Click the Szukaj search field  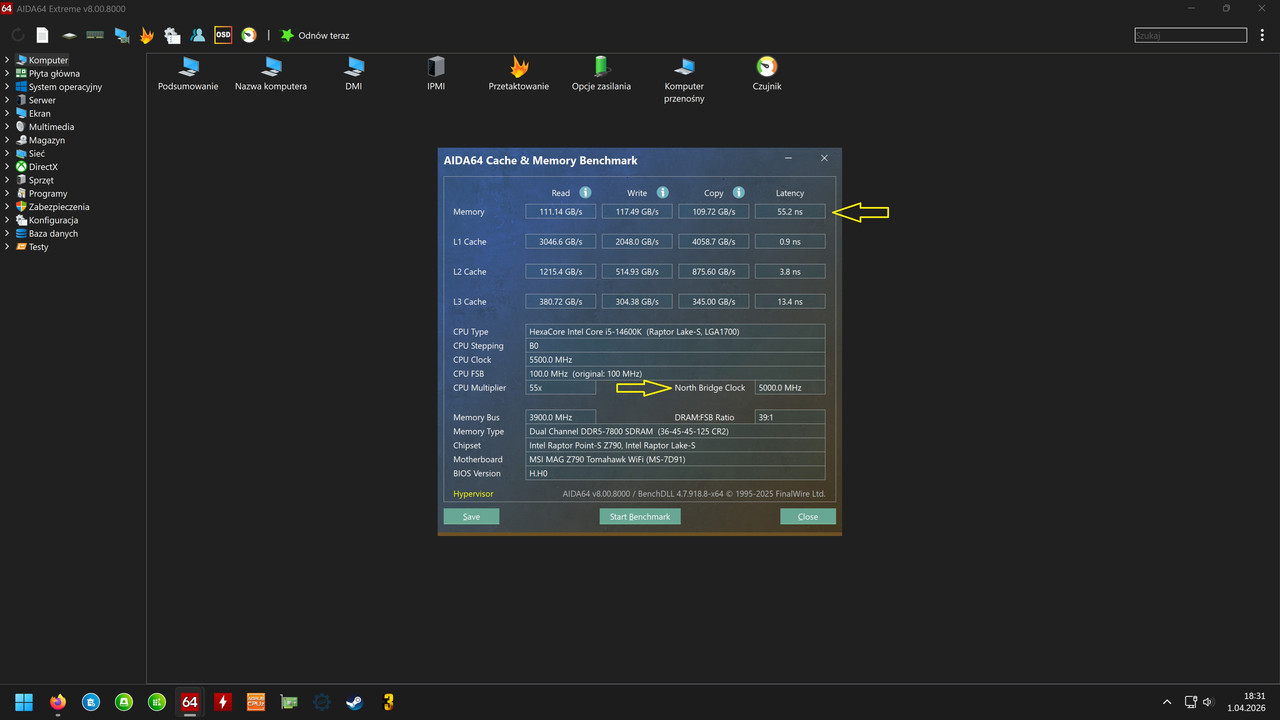coord(1191,35)
